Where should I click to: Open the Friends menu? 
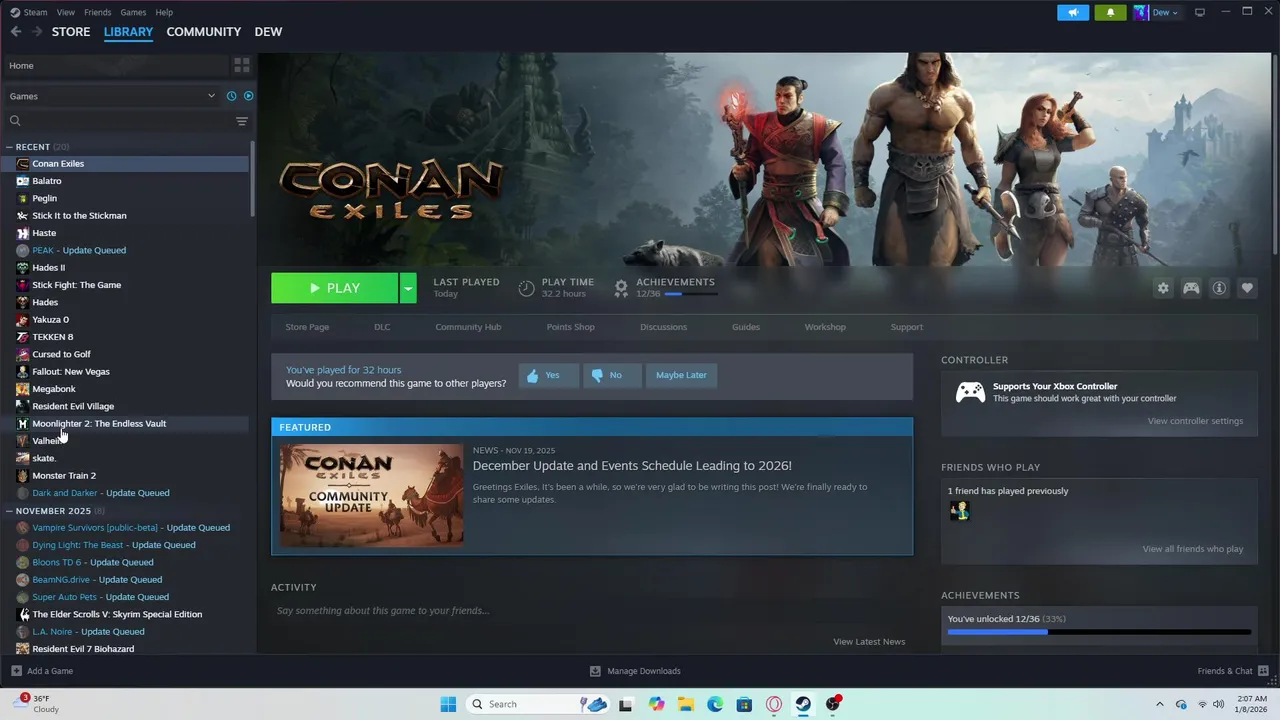tap(98, 12)
